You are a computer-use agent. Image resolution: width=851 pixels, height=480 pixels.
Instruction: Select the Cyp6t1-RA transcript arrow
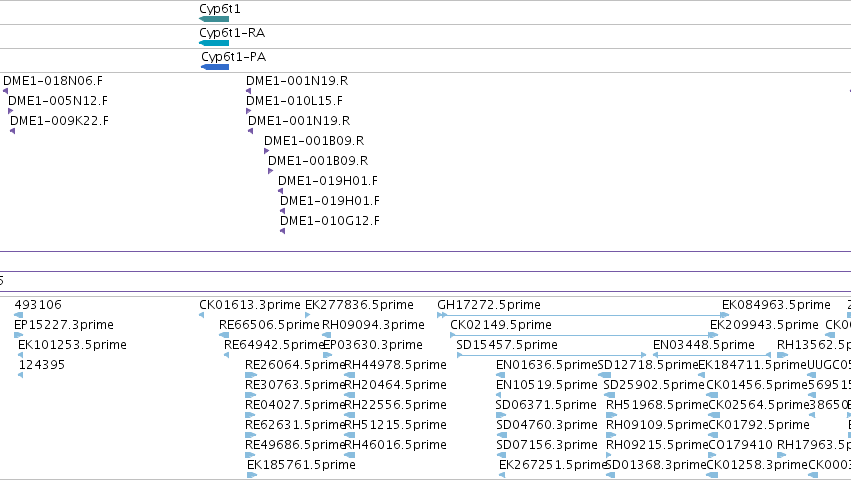(x=214, y=43)
